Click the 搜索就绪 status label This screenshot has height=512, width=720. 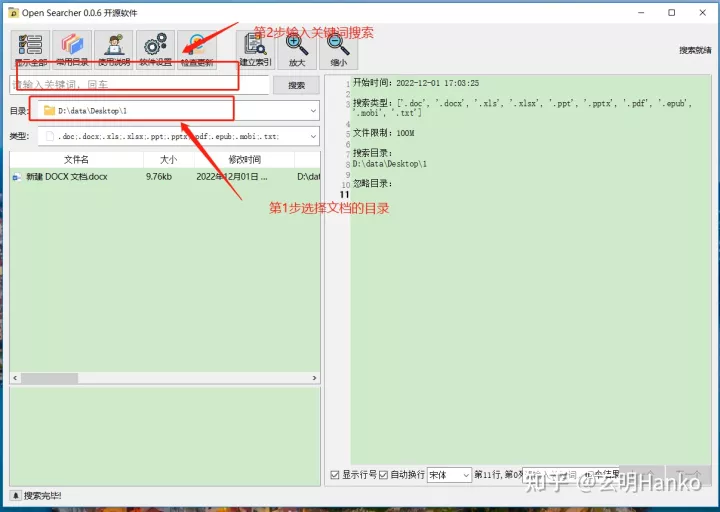pyautogui.click(x=695, y=50)
